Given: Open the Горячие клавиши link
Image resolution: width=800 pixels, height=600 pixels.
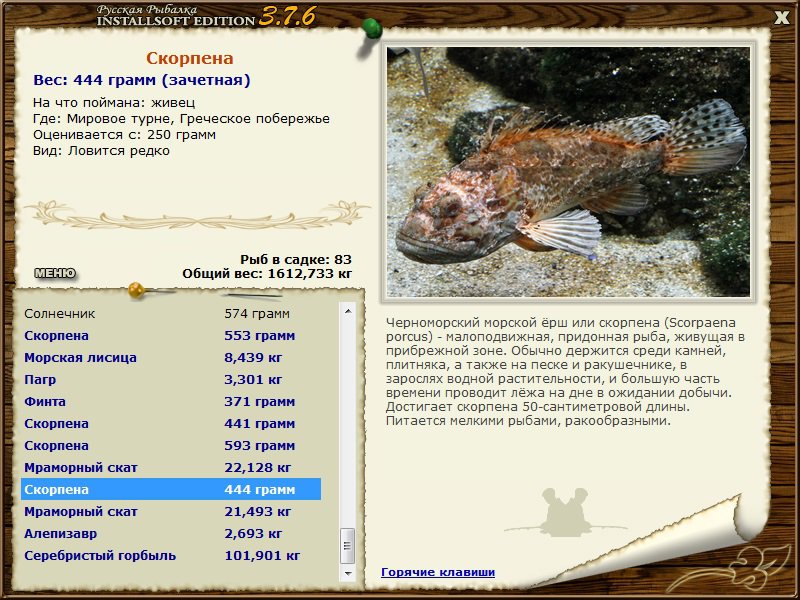Looking at the screenshot, I should point(438,572).
